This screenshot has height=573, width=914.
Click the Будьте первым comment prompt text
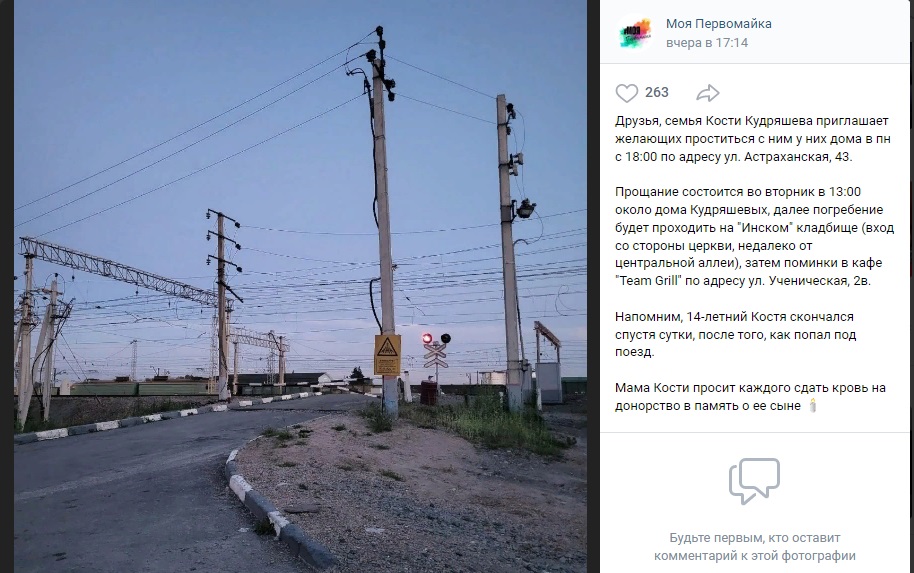click(x=754, y=547)
